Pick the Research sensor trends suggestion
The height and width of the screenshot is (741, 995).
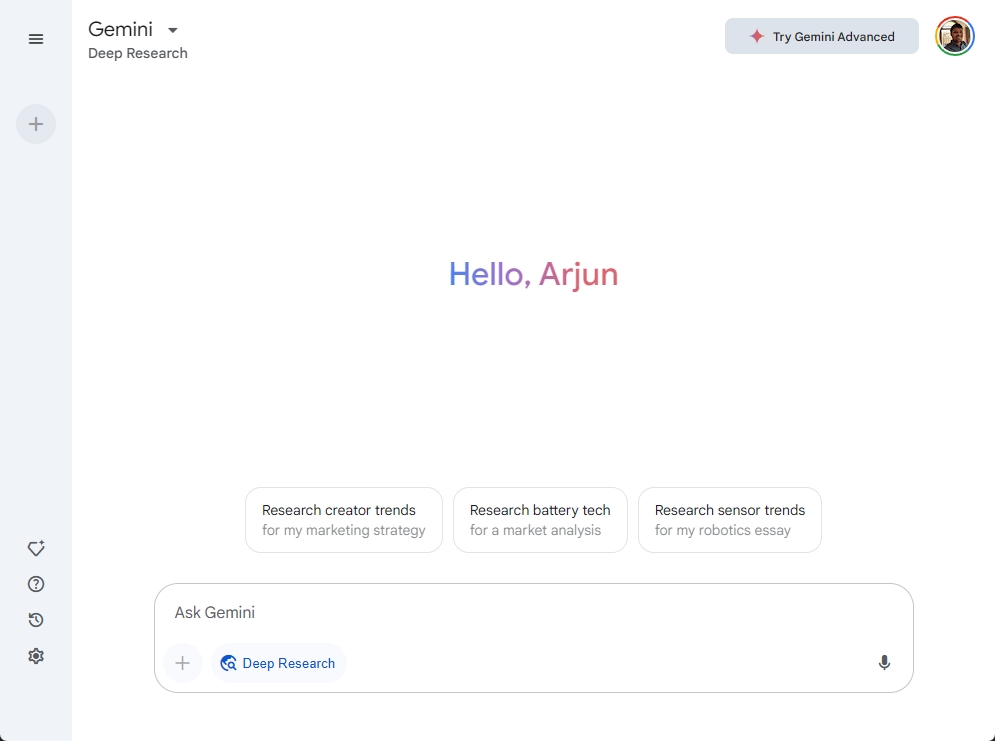click(729, 519)
